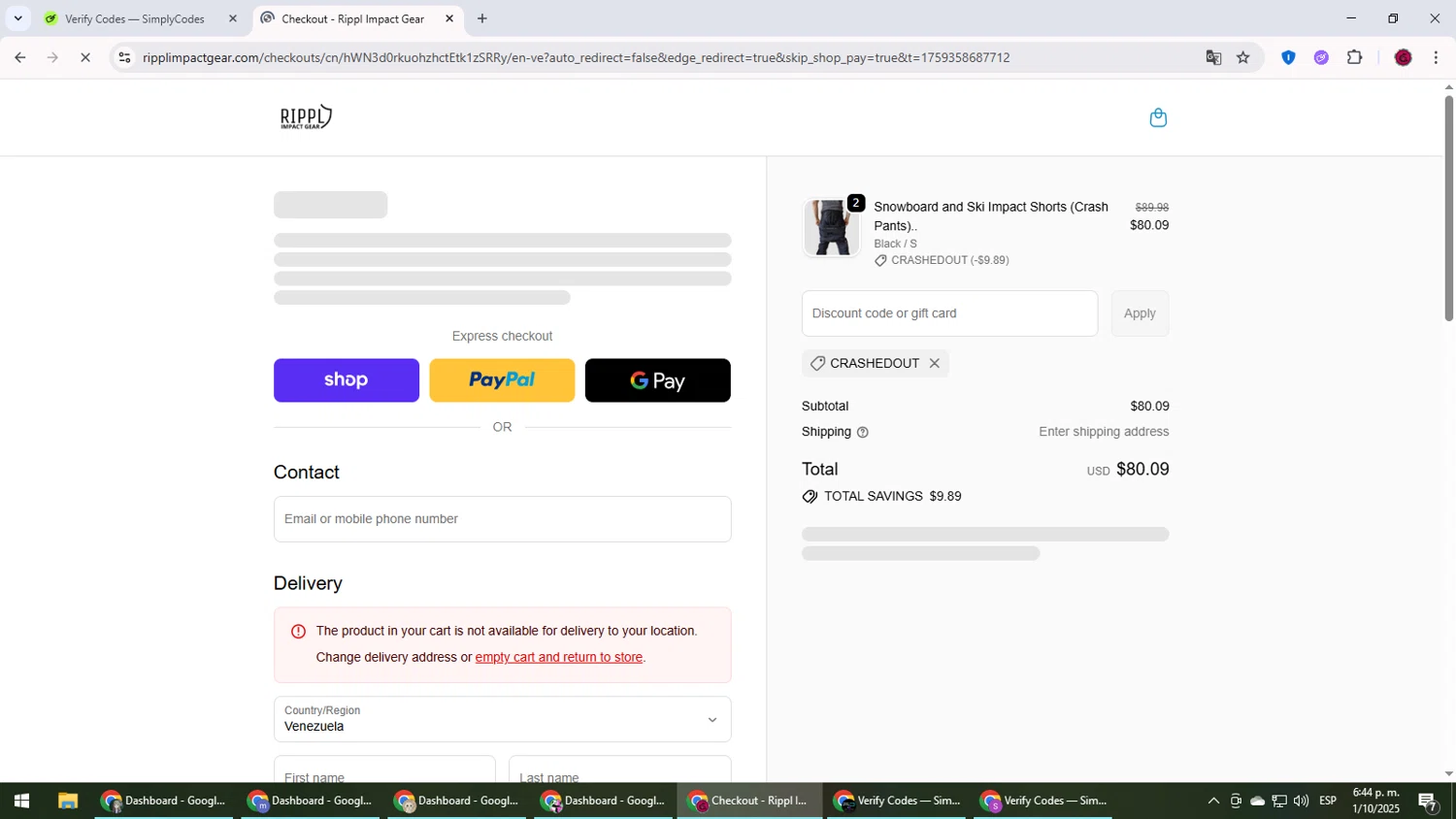Screen dimensions: 1456x819
Task: Focus the Email or mobile phone number field
Action: click(x=502, y=519)
